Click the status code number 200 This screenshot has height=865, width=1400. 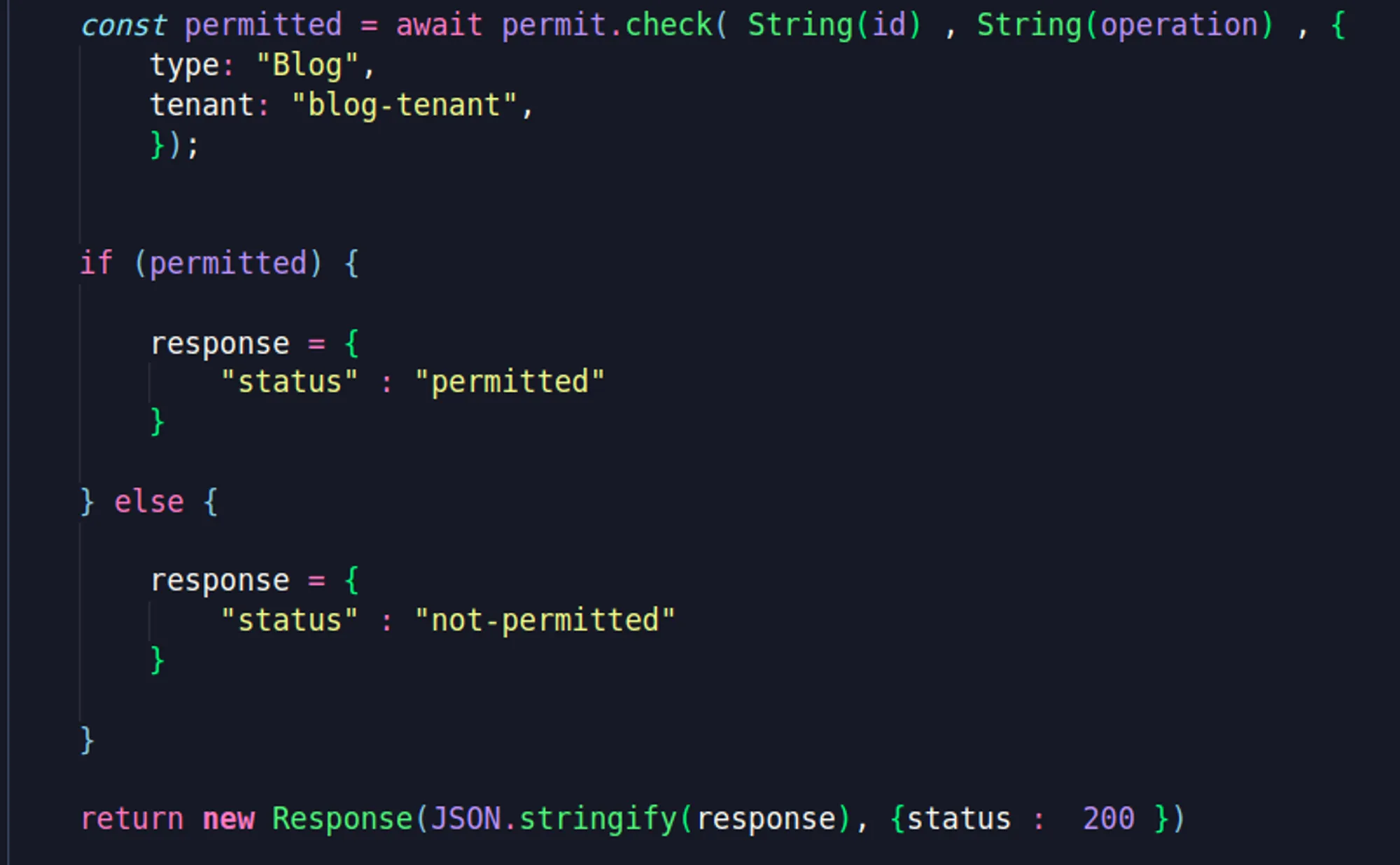[x=1108, y=819]
